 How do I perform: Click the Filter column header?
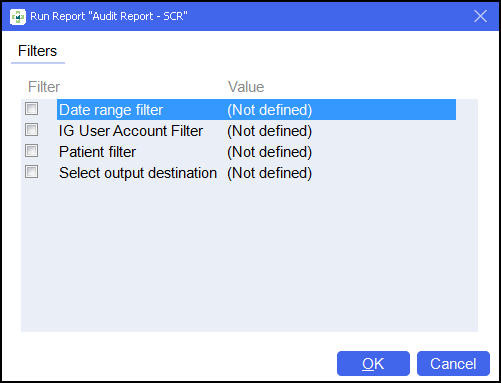tap(44, 87)
